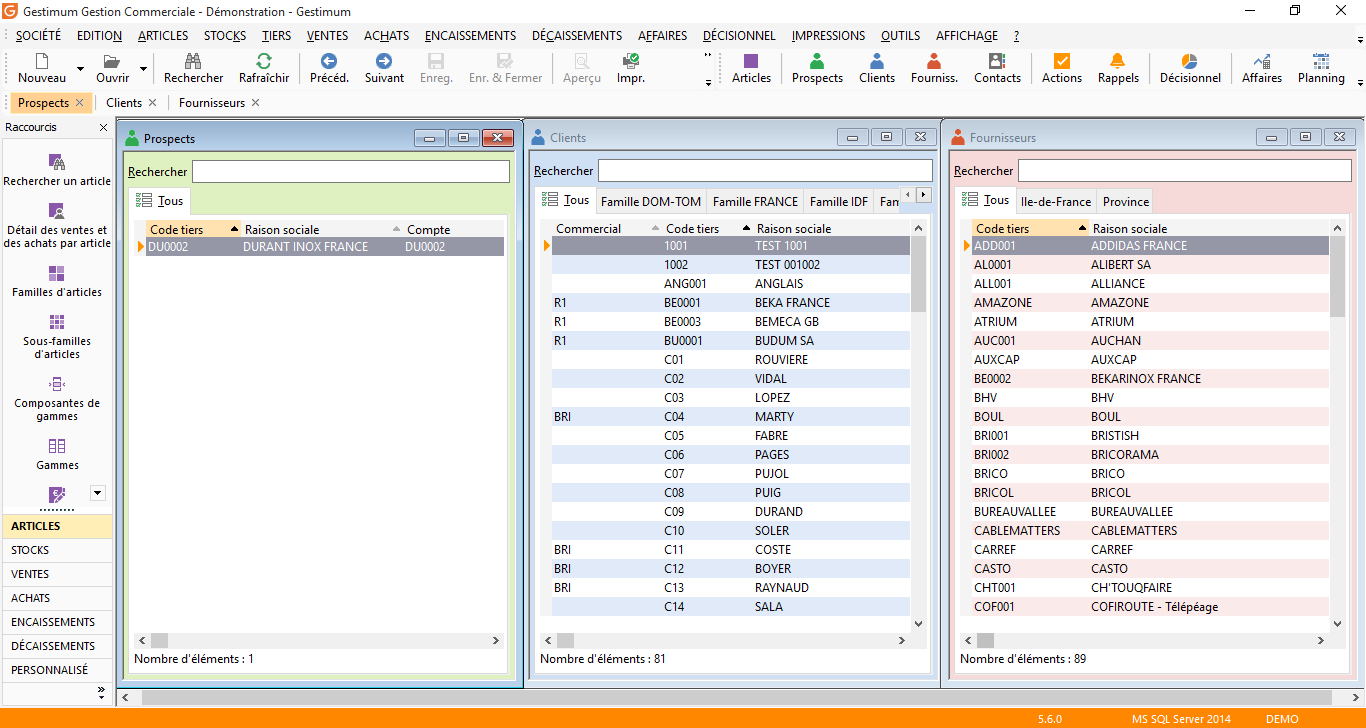
Task: Select the BEKA FRANCE client row
Action: pos(731,302)
